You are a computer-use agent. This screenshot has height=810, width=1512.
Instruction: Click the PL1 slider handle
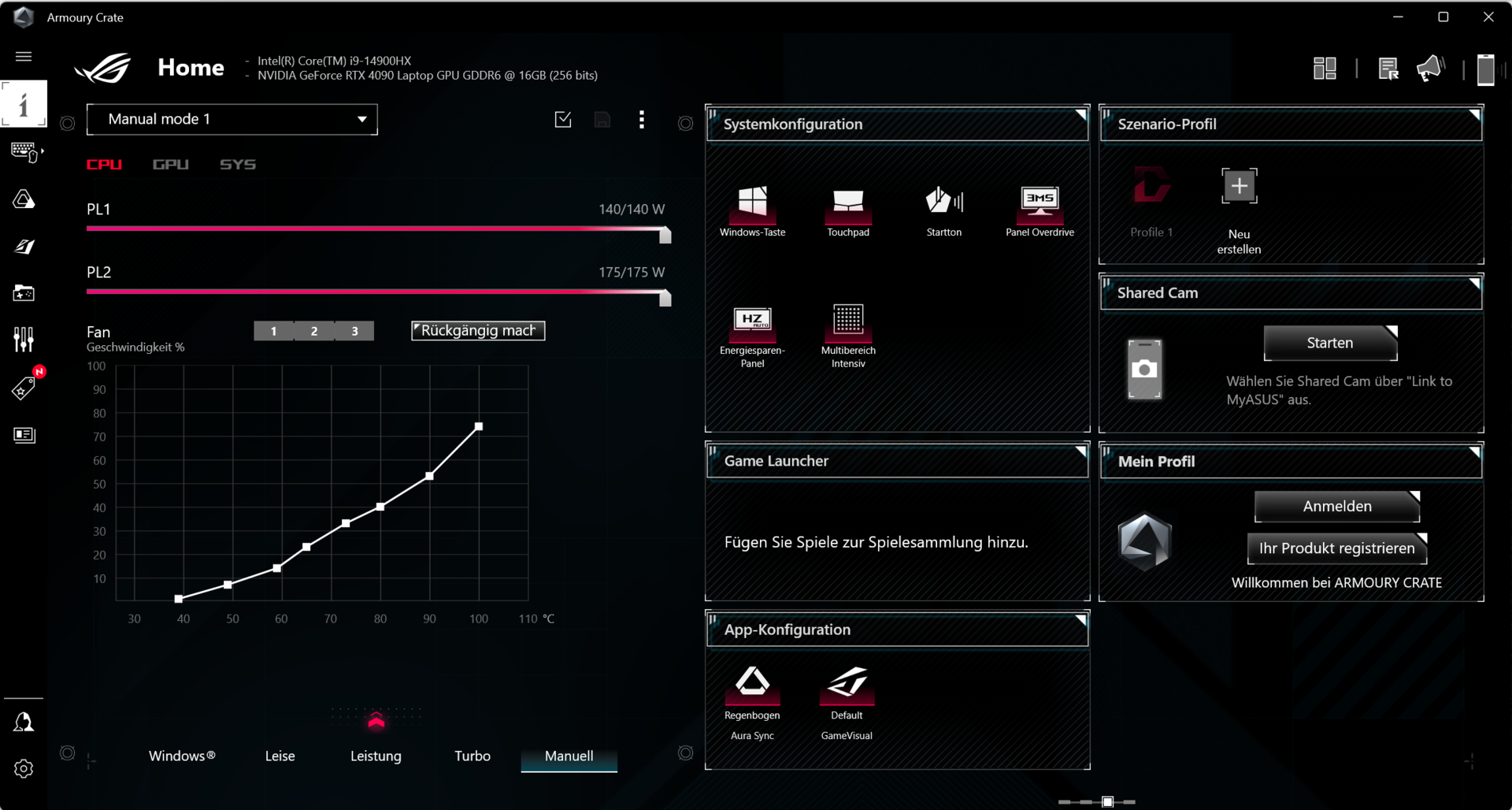(x=665, y=235)
